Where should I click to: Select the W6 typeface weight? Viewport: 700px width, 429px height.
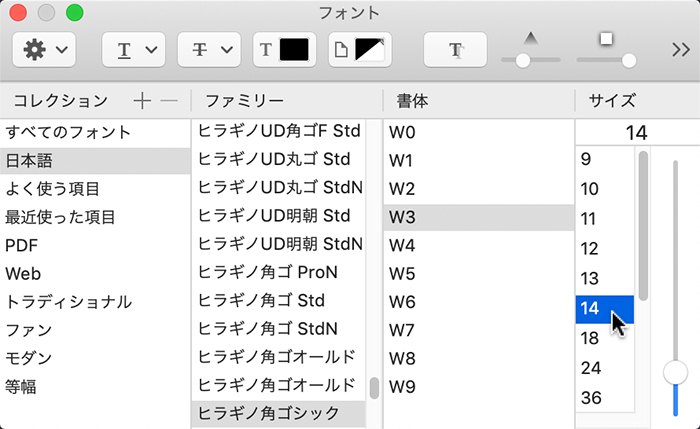402,301
